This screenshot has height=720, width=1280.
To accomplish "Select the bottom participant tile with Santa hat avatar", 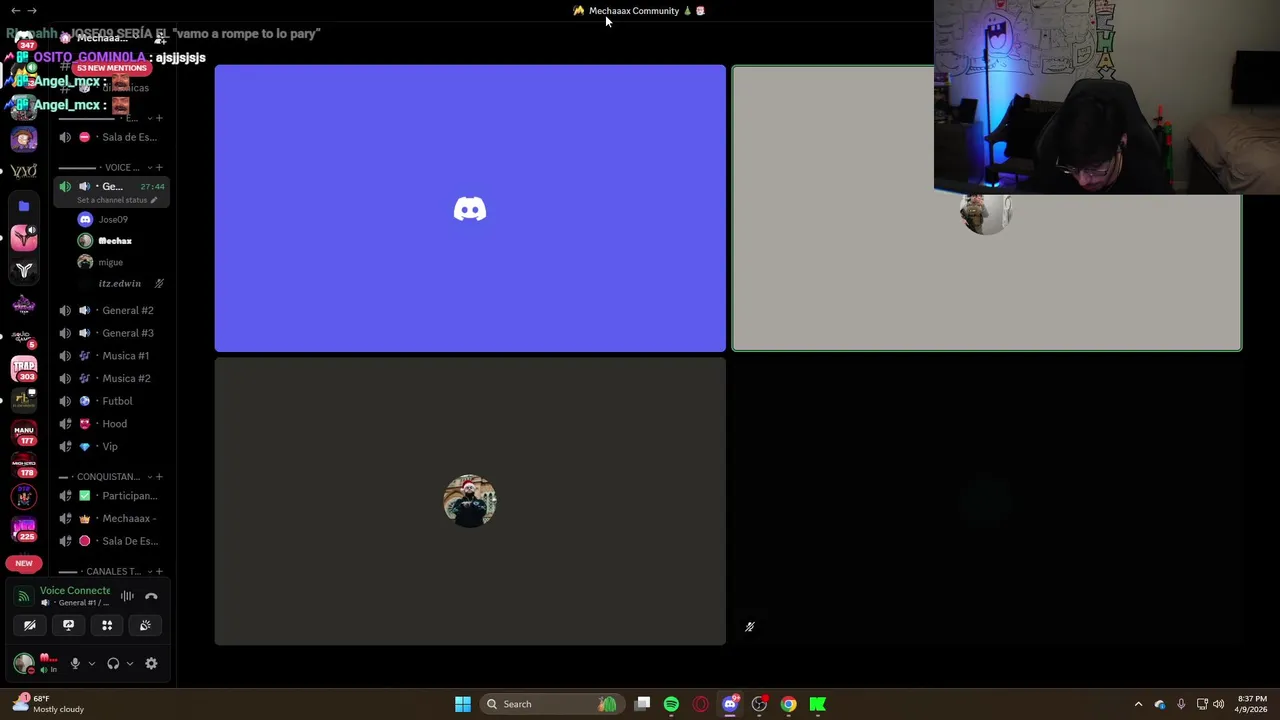I will 470,501.
